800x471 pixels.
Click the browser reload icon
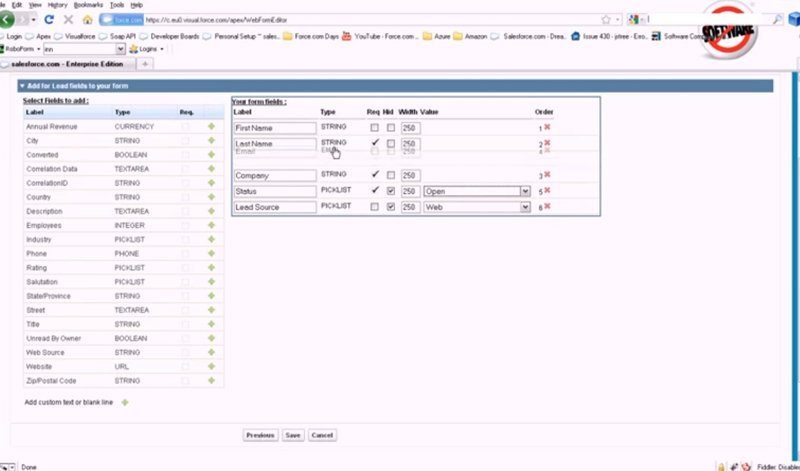[49, 19]
